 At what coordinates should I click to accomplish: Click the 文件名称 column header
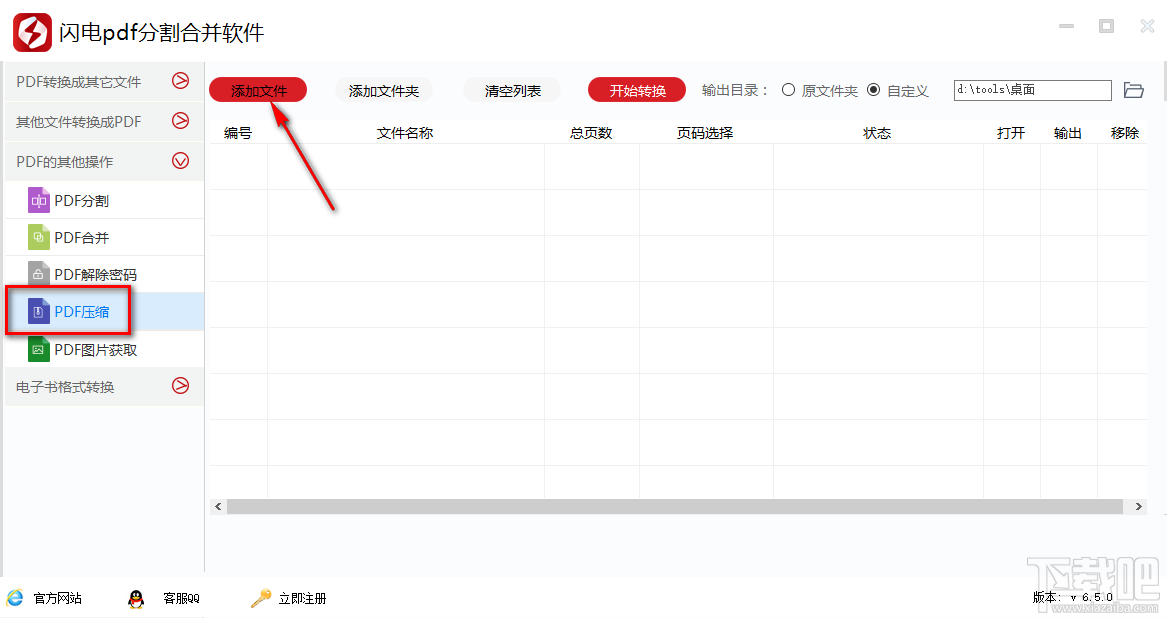pos(405,133)
